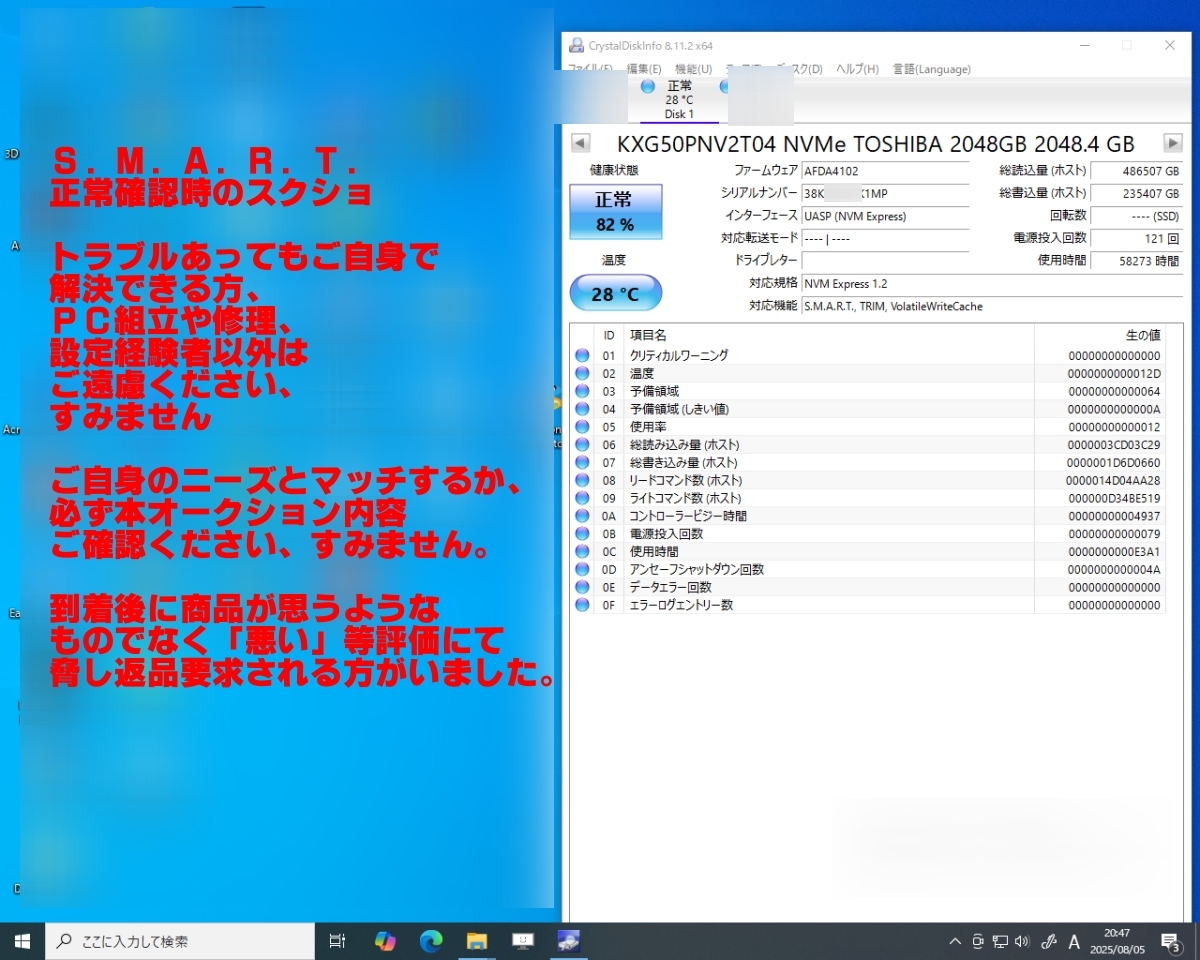
Task: Click the taskbar search box ここに入力して検索
Action: 180,941
